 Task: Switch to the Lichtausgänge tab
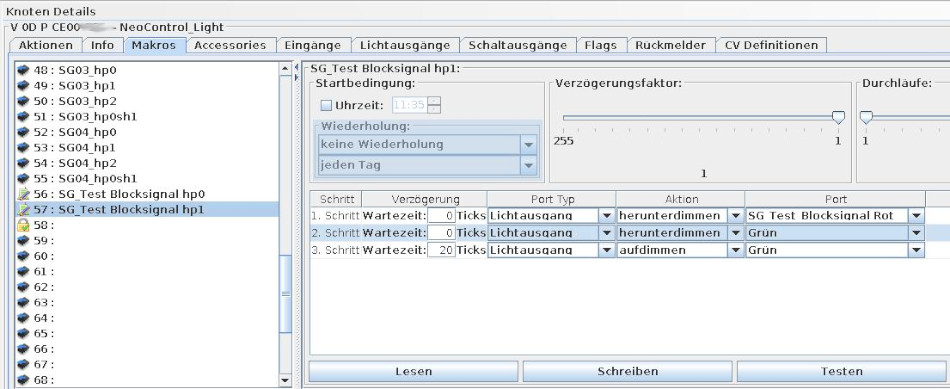point(405,45)
